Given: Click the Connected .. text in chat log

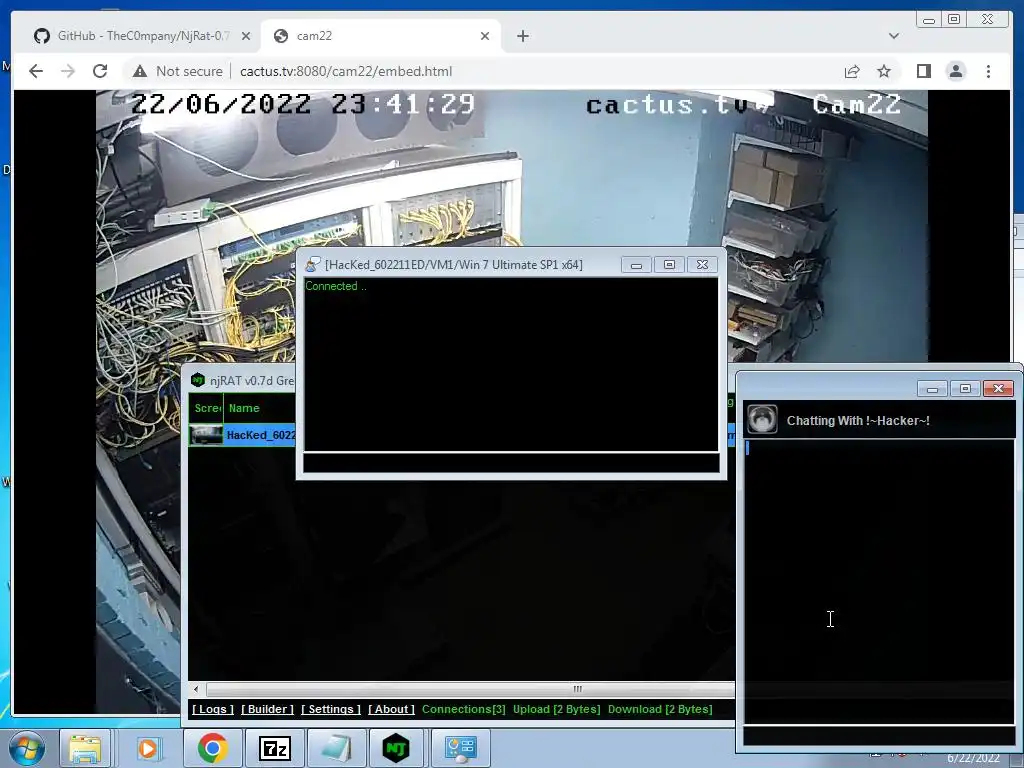Looking at the screenshot, I should coord(336,286).
